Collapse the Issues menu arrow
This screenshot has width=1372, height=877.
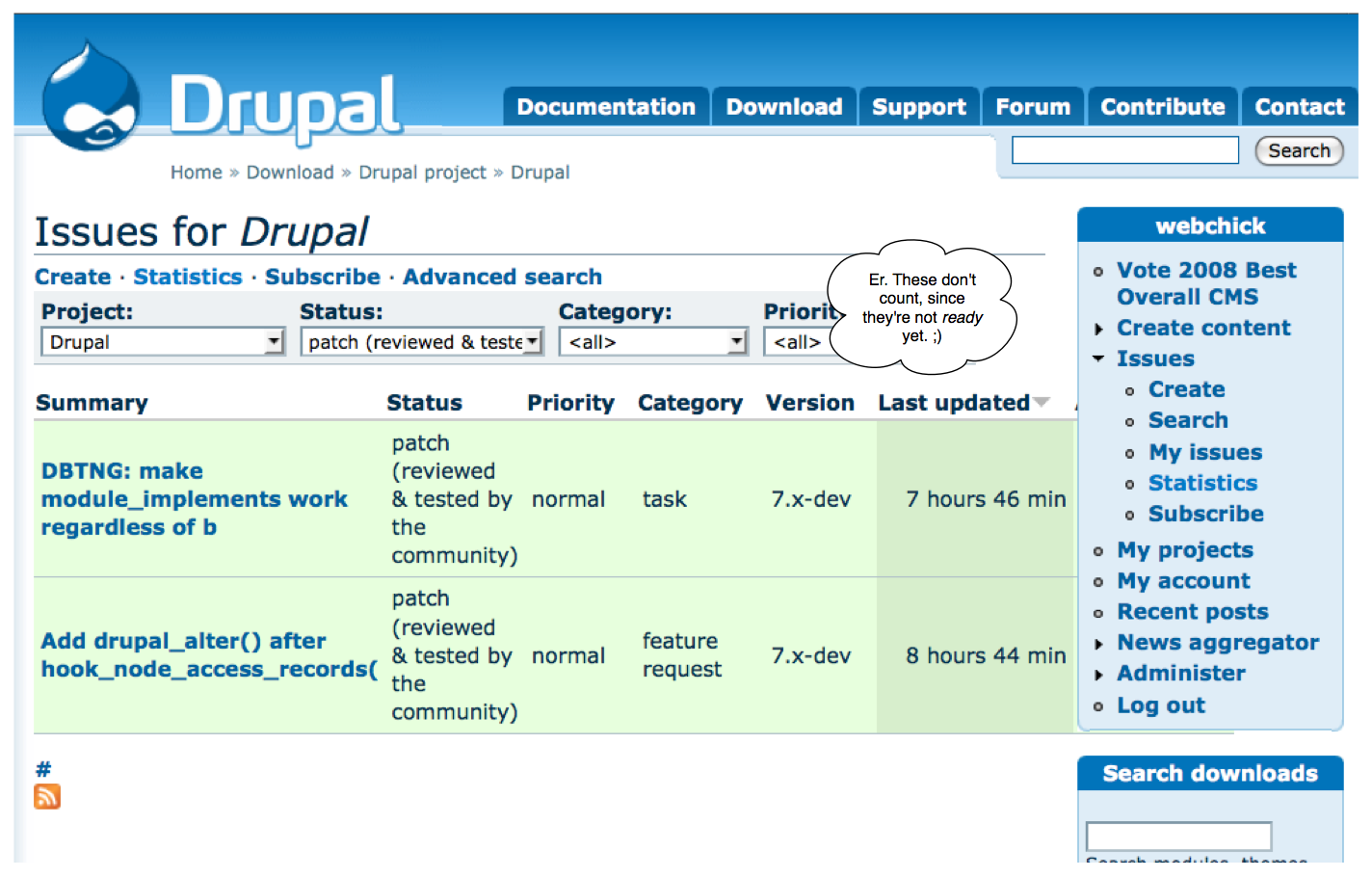coord(1098,359)
